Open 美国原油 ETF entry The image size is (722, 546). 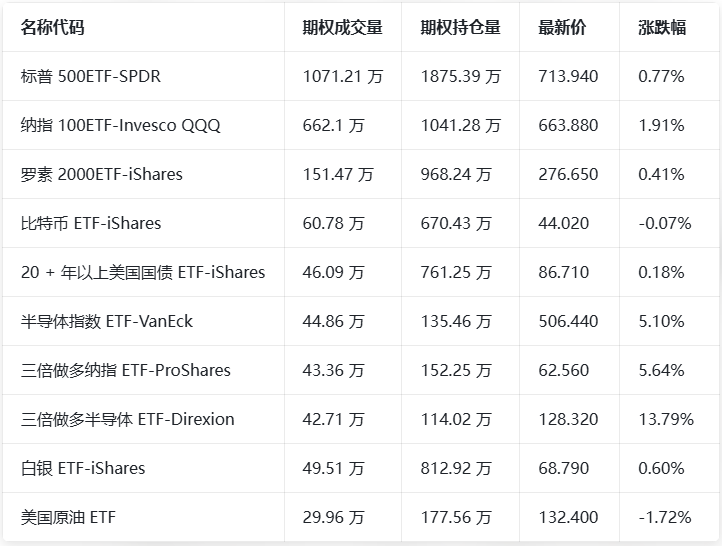click(x=68, y=517)
